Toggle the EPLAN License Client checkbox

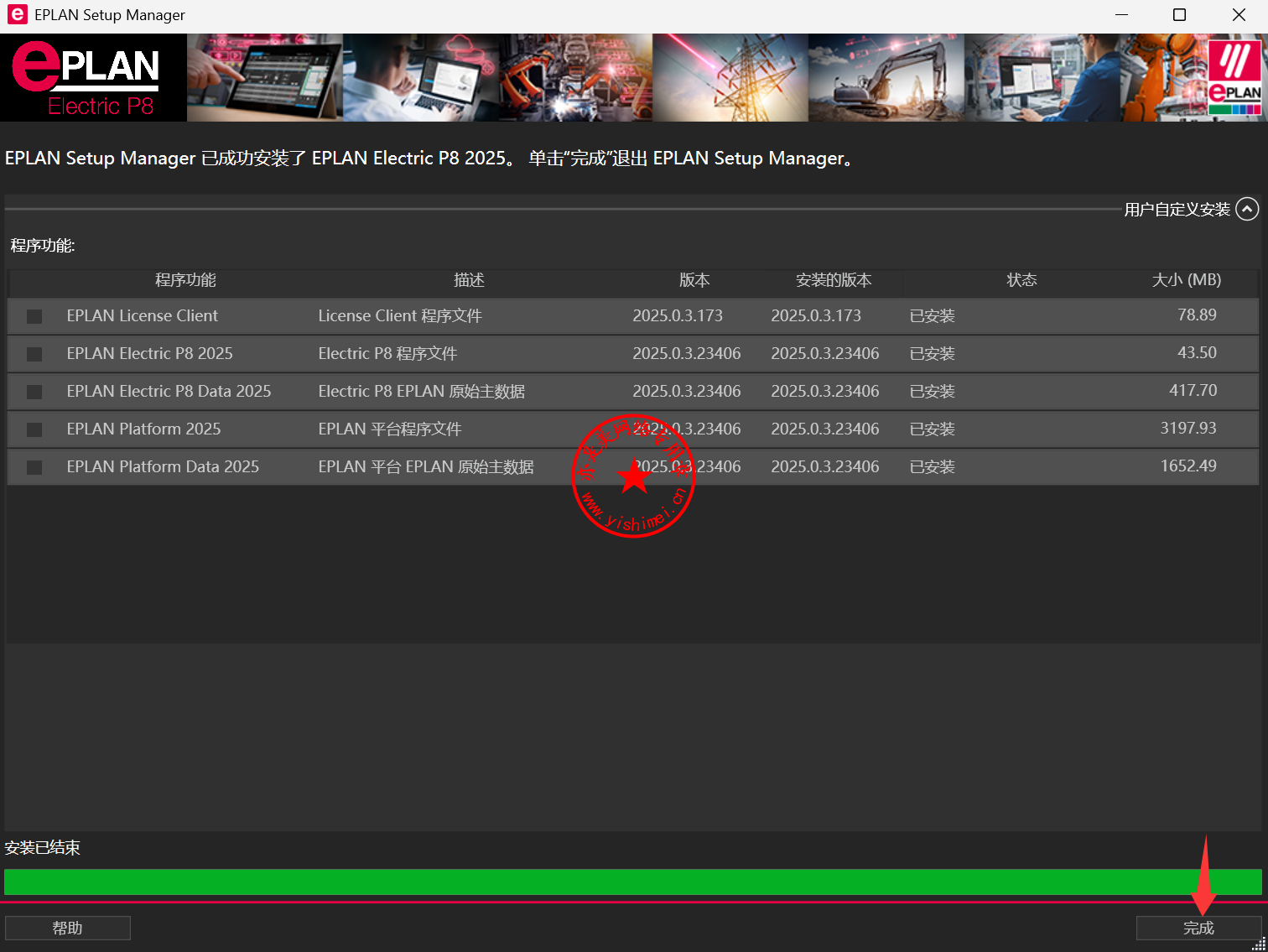pyautogui.click(x=34, y=316)
